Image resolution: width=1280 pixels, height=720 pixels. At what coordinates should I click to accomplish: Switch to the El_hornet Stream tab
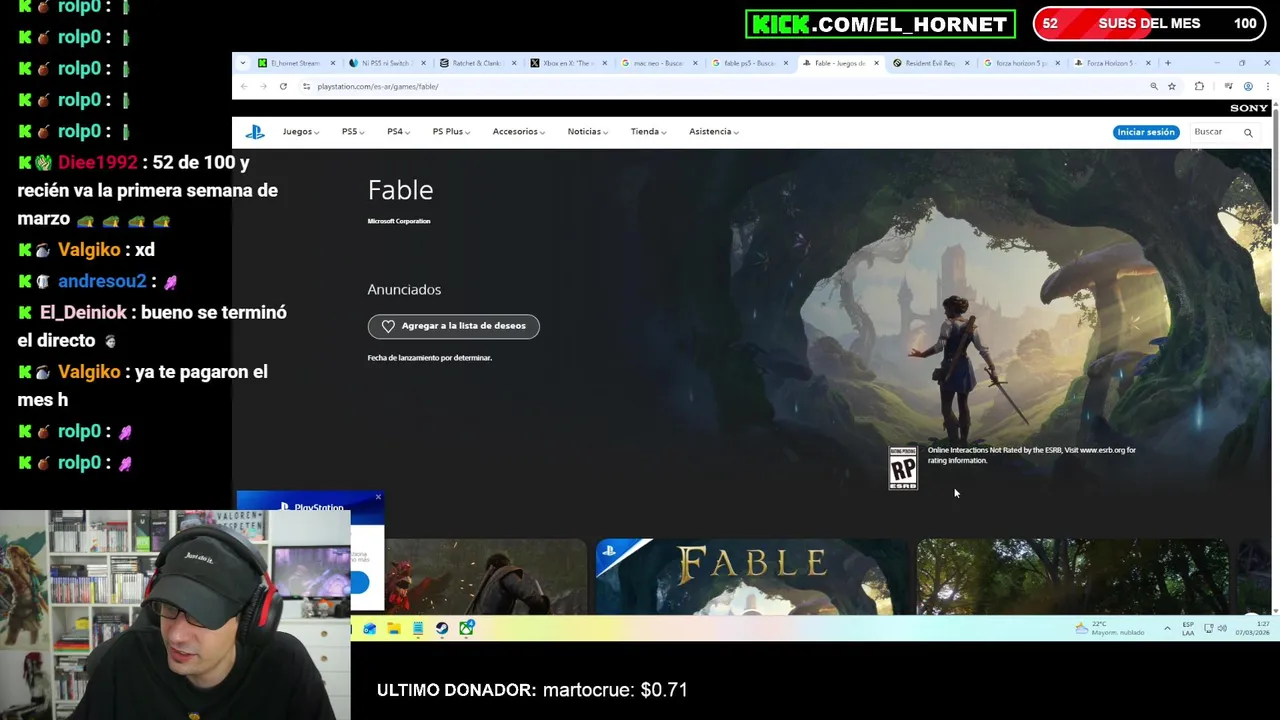295,63
